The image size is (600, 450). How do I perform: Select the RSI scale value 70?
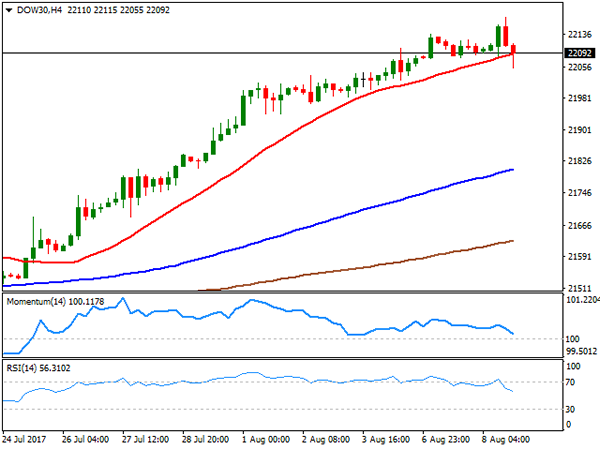pos(570,382)
